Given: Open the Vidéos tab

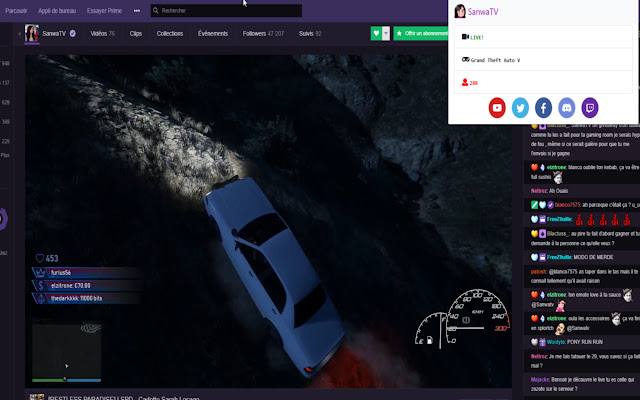Looking at the screenshot, I should pyautogui.click(x=102, y=33).
